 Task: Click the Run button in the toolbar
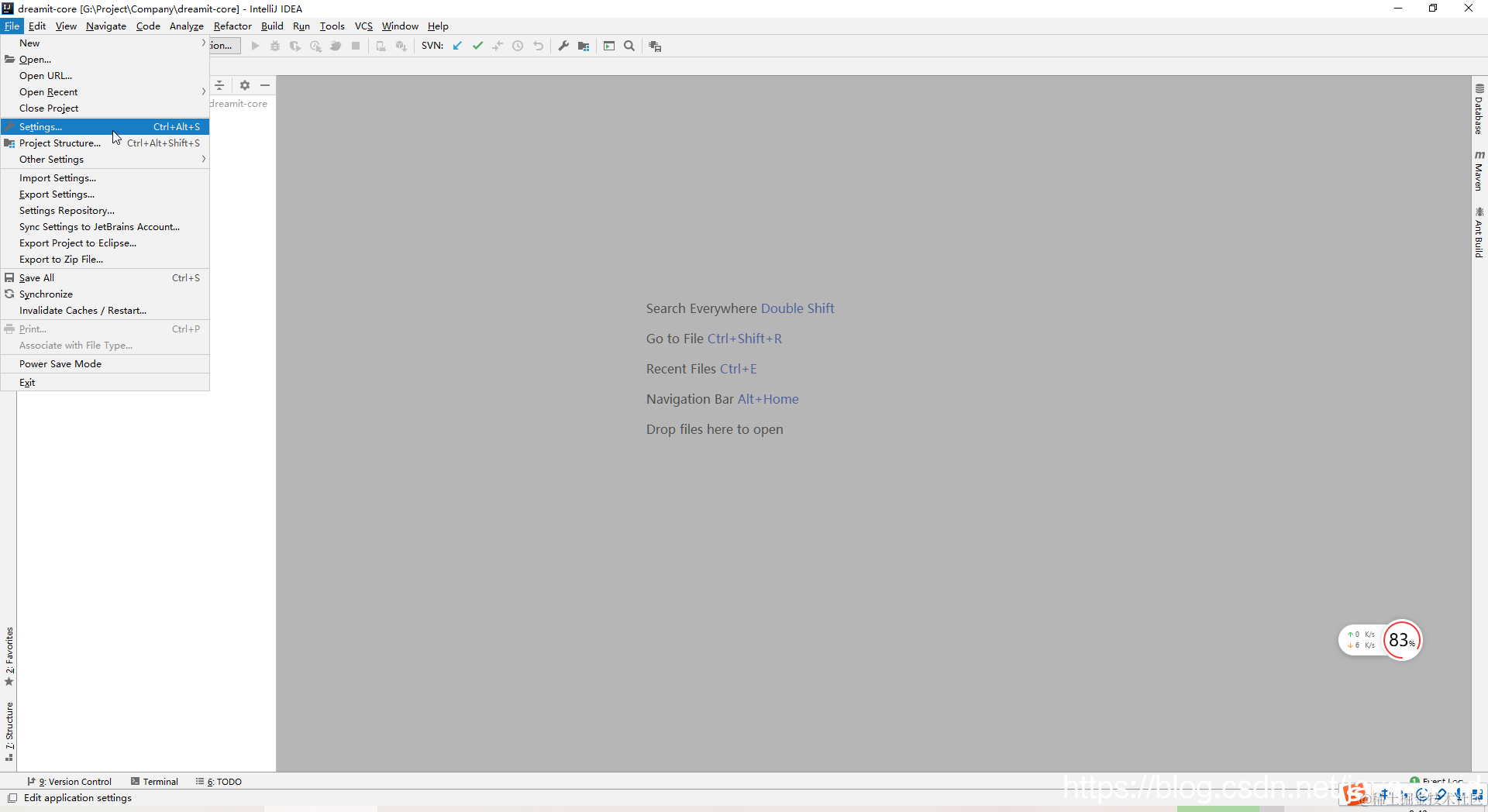[x=255, y=46]
